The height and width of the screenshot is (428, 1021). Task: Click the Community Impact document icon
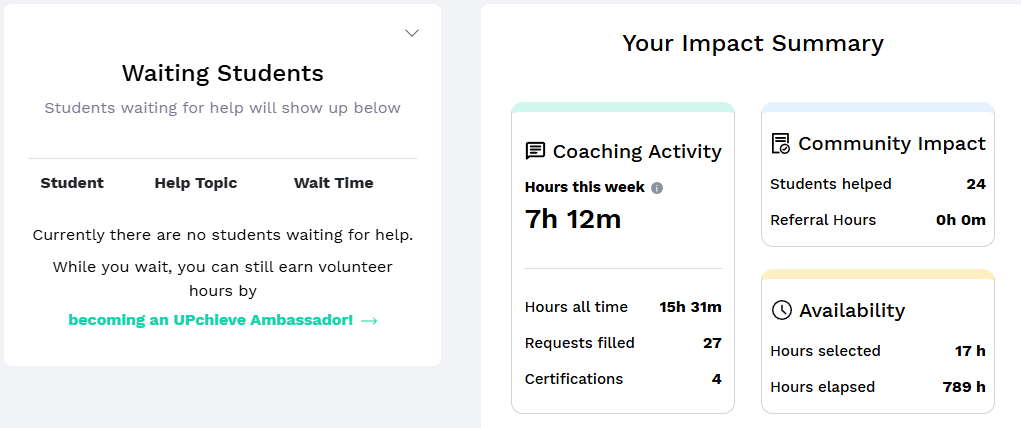(x=781, y=144)
